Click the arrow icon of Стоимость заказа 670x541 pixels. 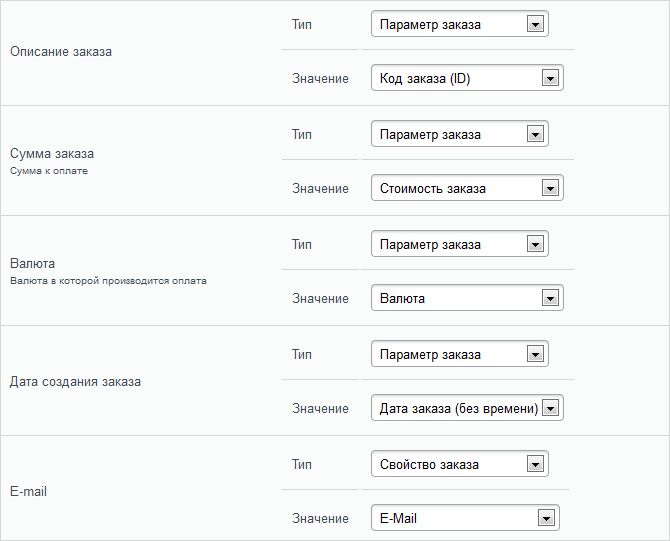pos(550,188)
